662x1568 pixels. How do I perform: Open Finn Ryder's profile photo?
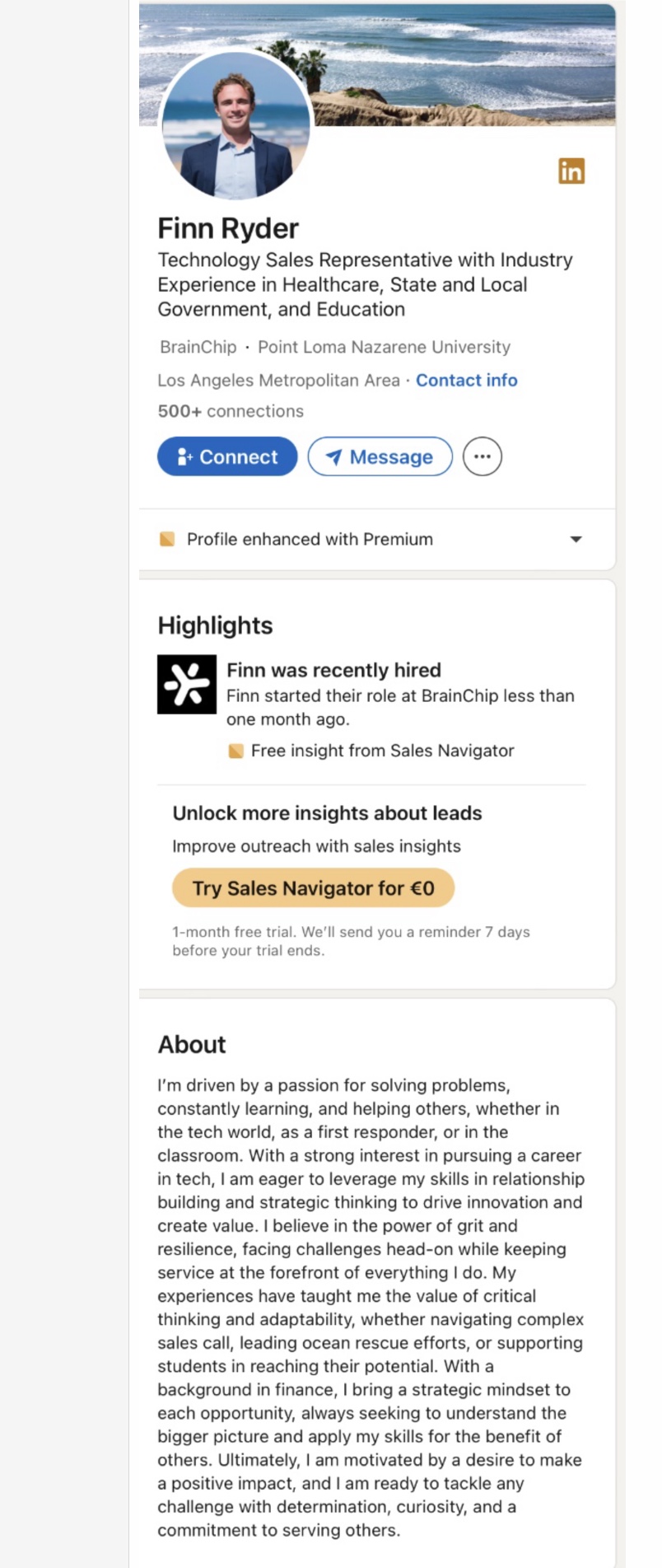pyautogui.click(x=236, y=125)
